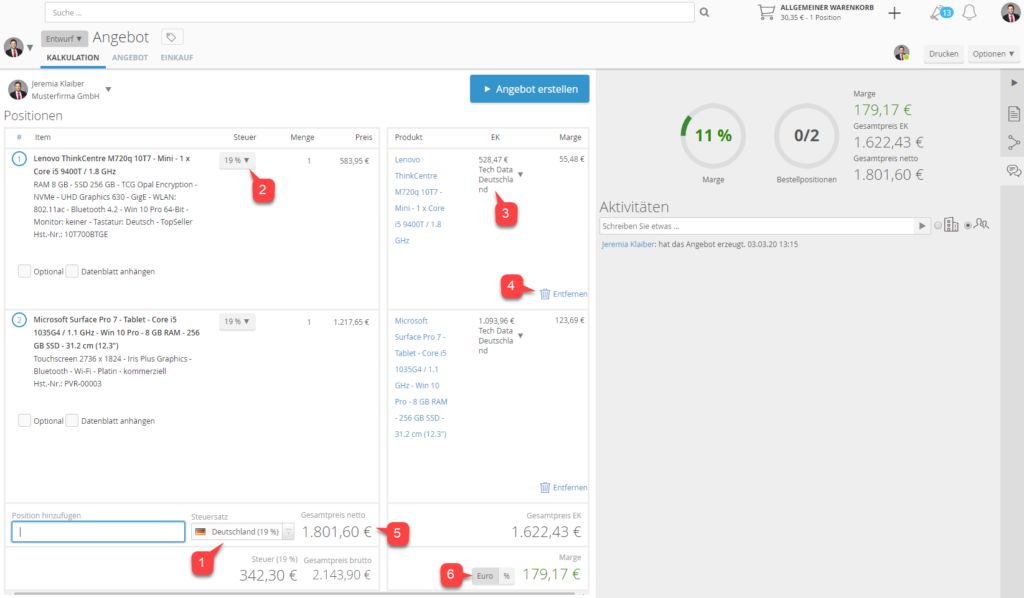1024x598 pixels.
Task: Click the avatar with green online dot
Action: pos(902,53)
